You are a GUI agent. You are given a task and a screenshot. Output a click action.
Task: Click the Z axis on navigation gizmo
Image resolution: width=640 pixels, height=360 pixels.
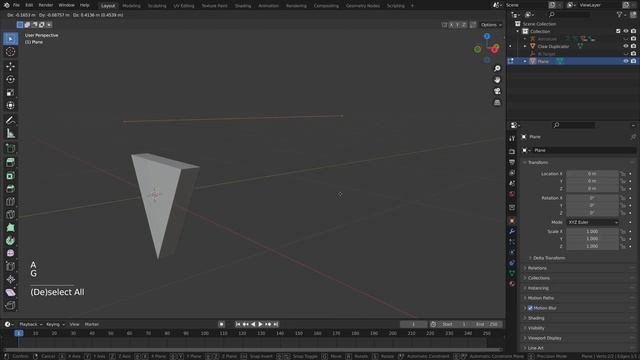487,36
